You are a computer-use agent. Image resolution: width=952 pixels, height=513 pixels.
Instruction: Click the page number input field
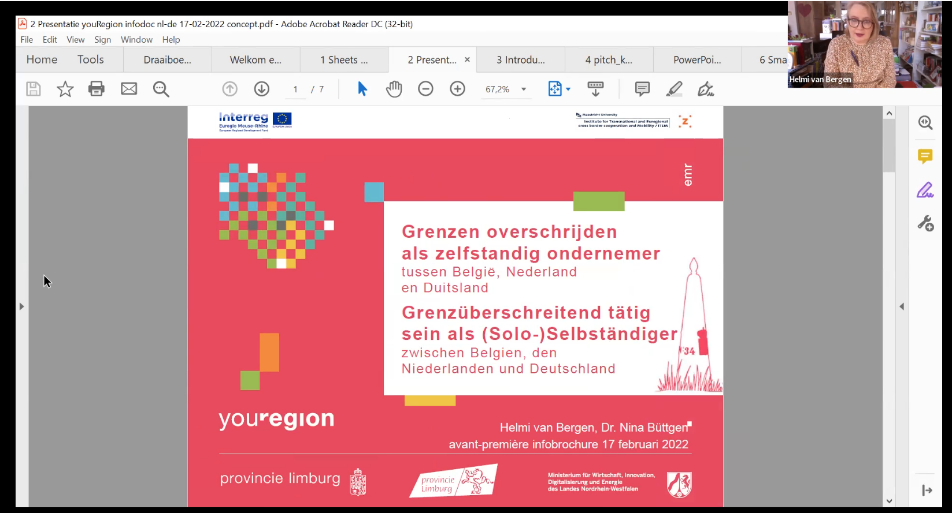coord(296,89)
